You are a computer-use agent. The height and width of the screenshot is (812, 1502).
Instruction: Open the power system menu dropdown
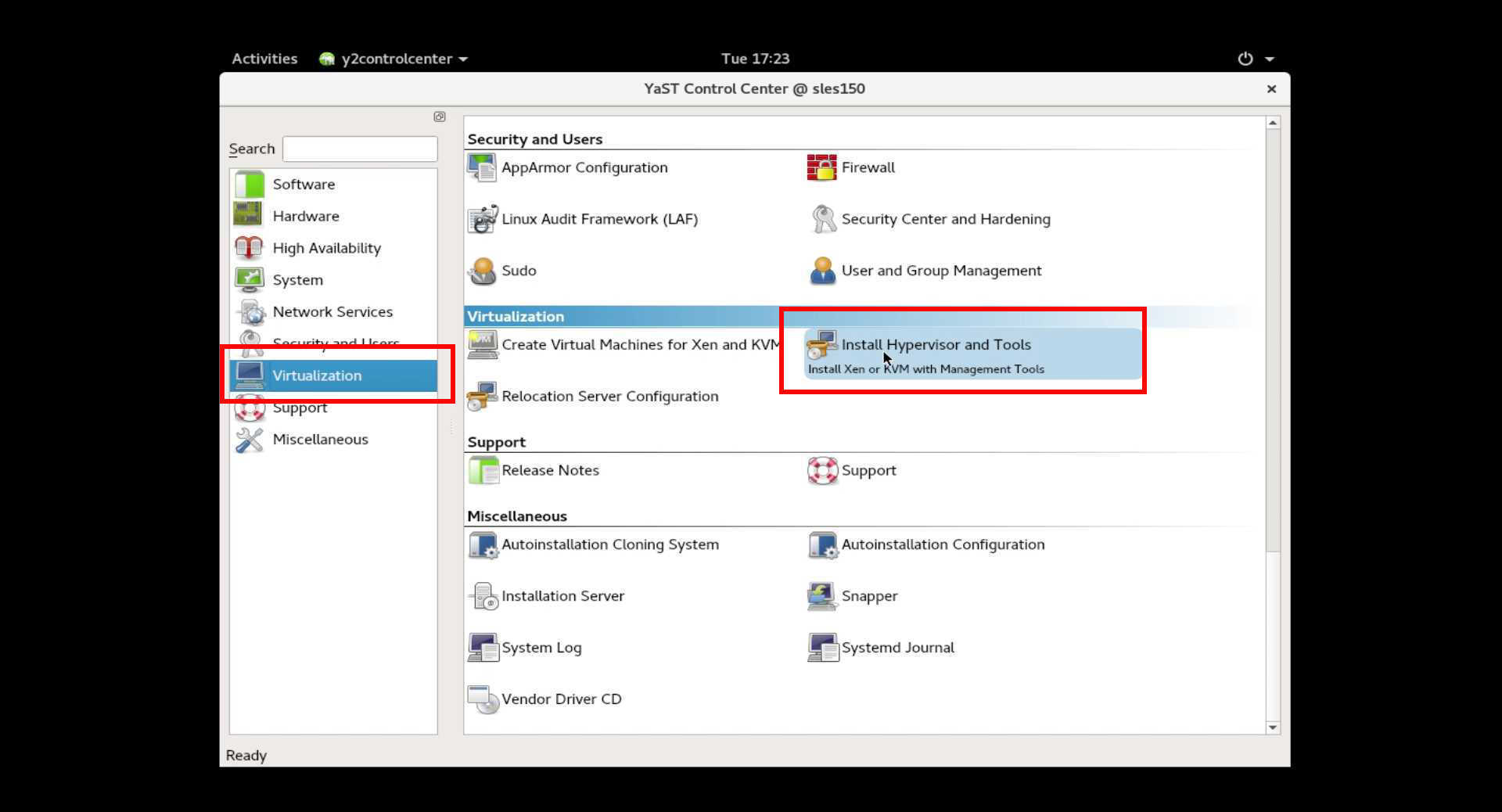(x=1256, y=59)
